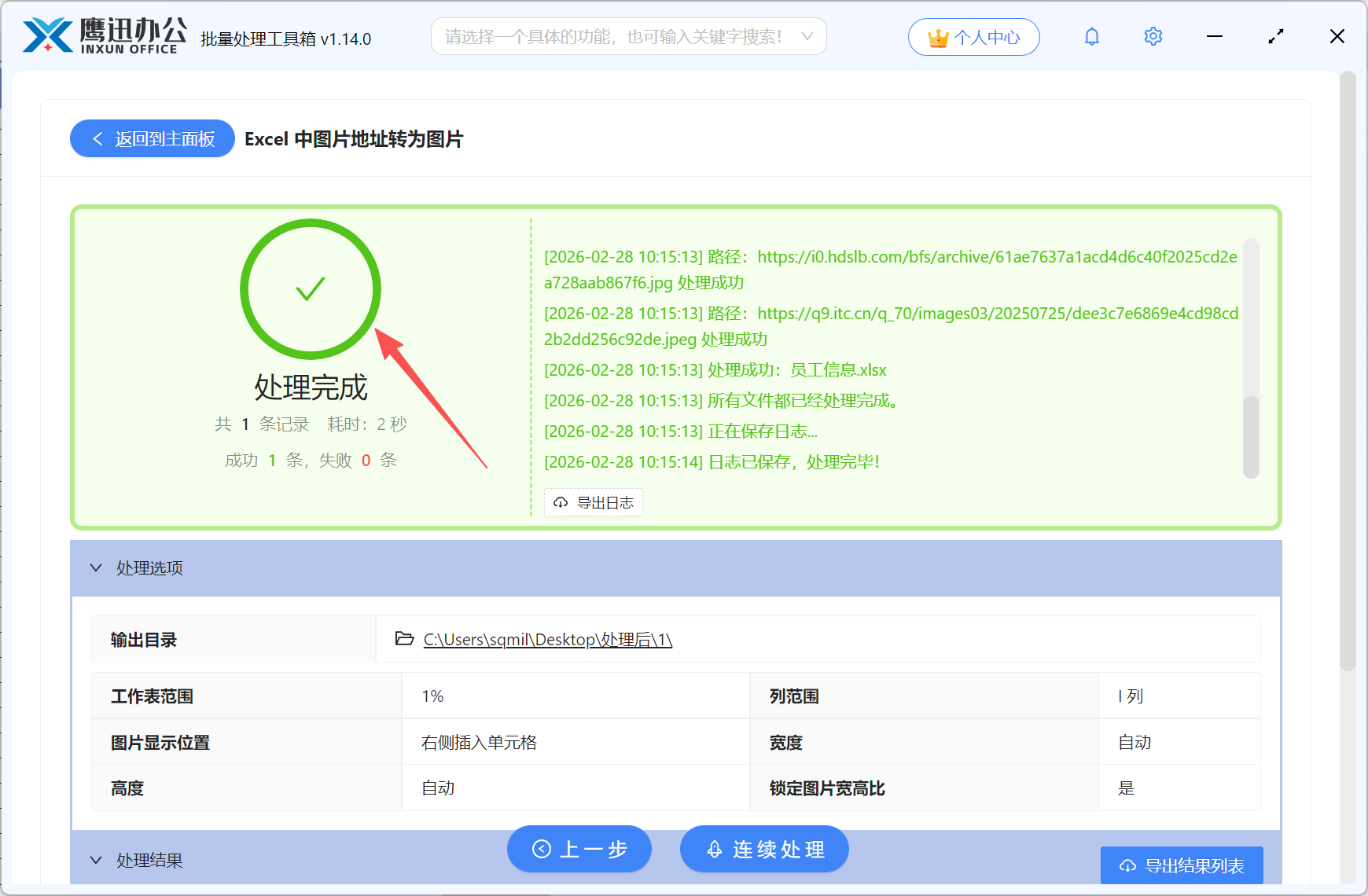
Task: Click the 导出日志 button
Action: tap(593, 502)
